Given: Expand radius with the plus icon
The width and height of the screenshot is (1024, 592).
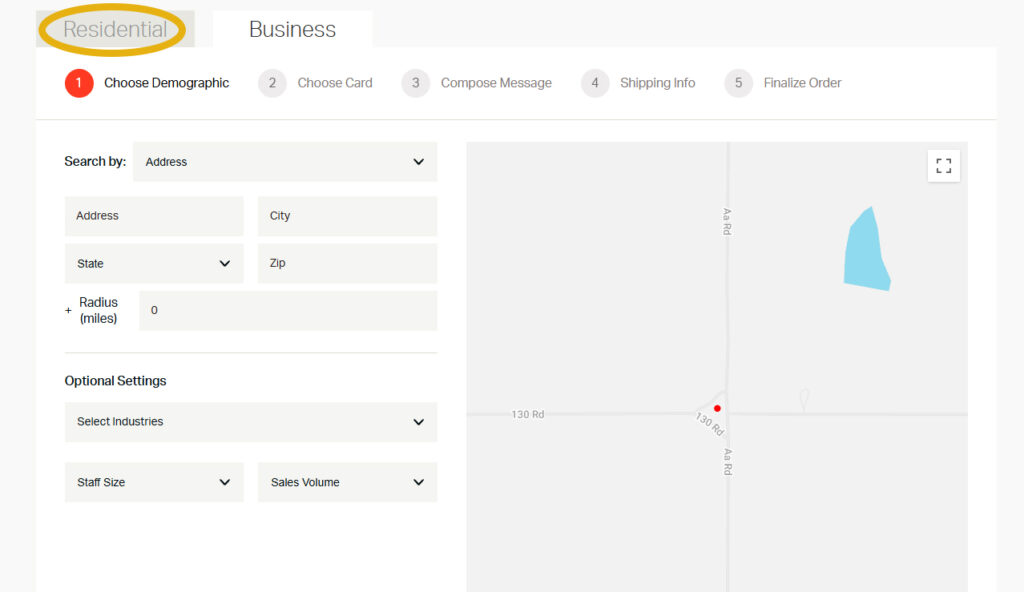Looking at the screenshot, I should point(69,311).
